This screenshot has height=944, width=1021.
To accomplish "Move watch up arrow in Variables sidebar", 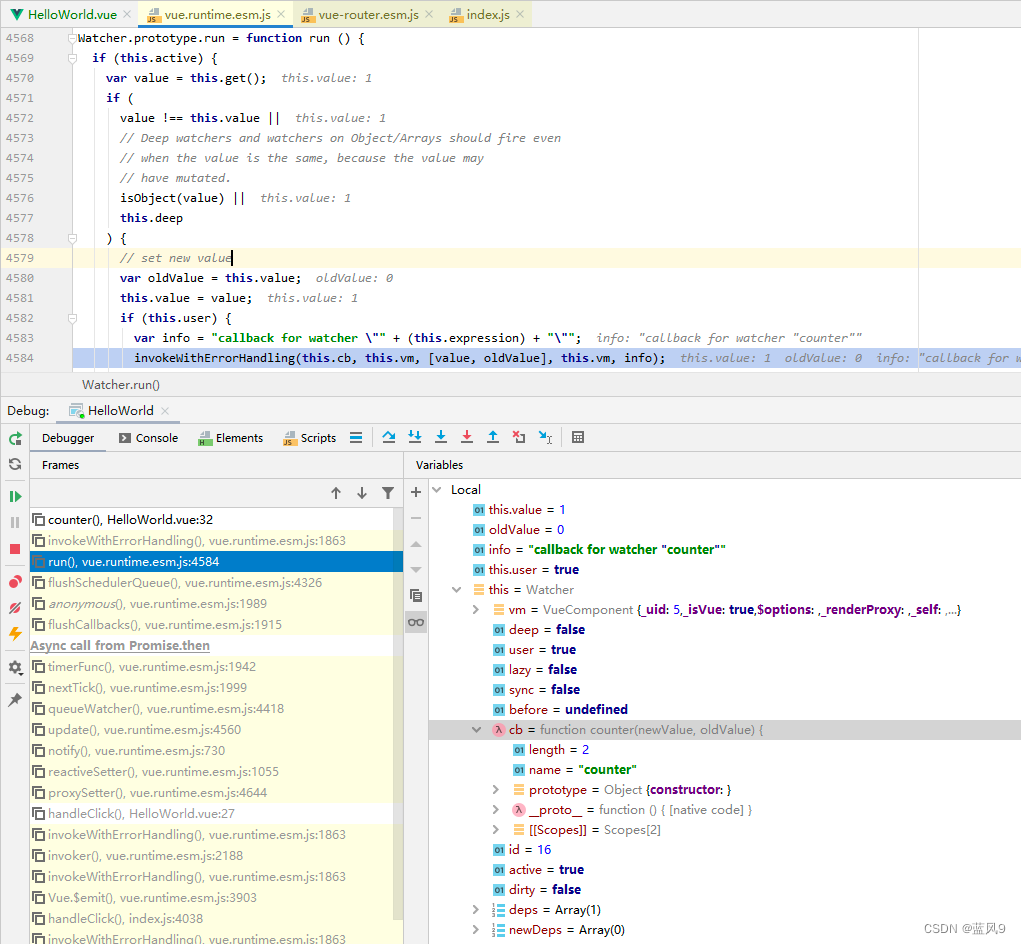I will click(416, 544).
